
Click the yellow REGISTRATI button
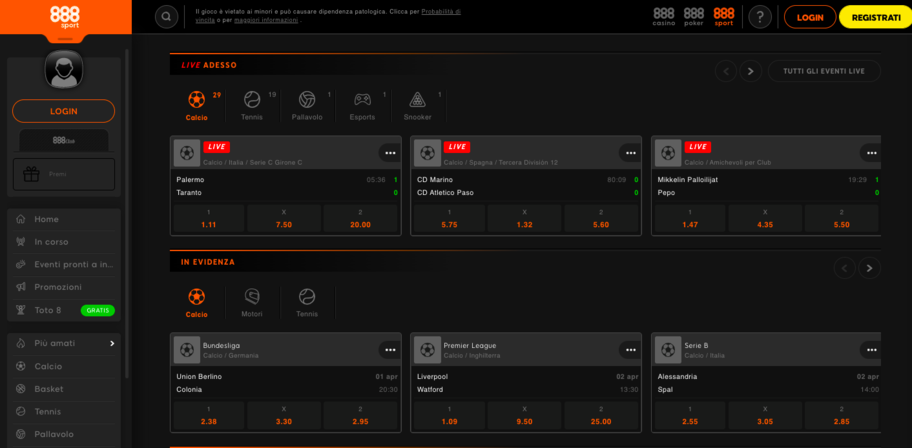(x=876, y=17)
